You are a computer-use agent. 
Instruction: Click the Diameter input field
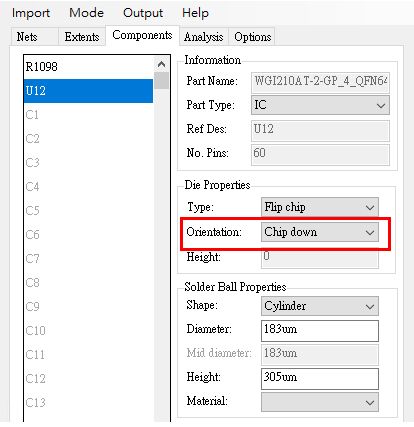click(x=320, y=331)
